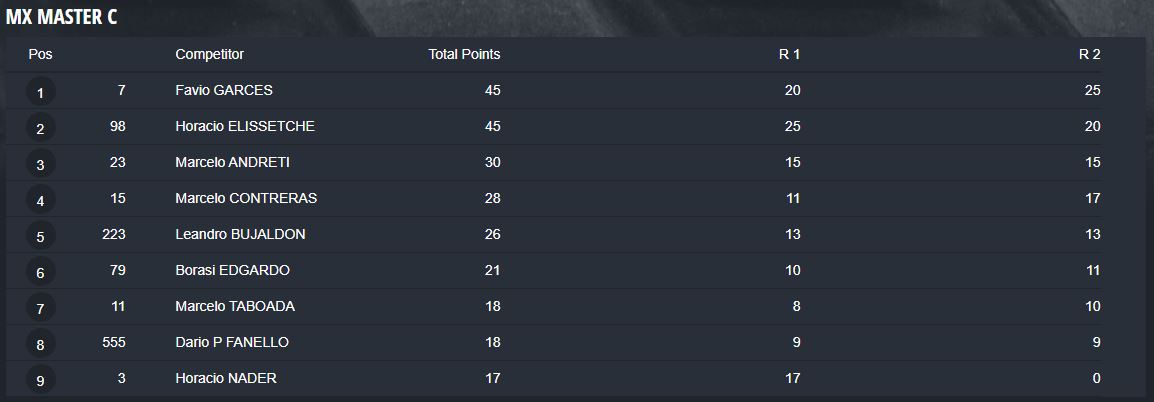1154x402 pixels.
Task: Click Horacio NADER competitor name
Action: coord(226,378)
